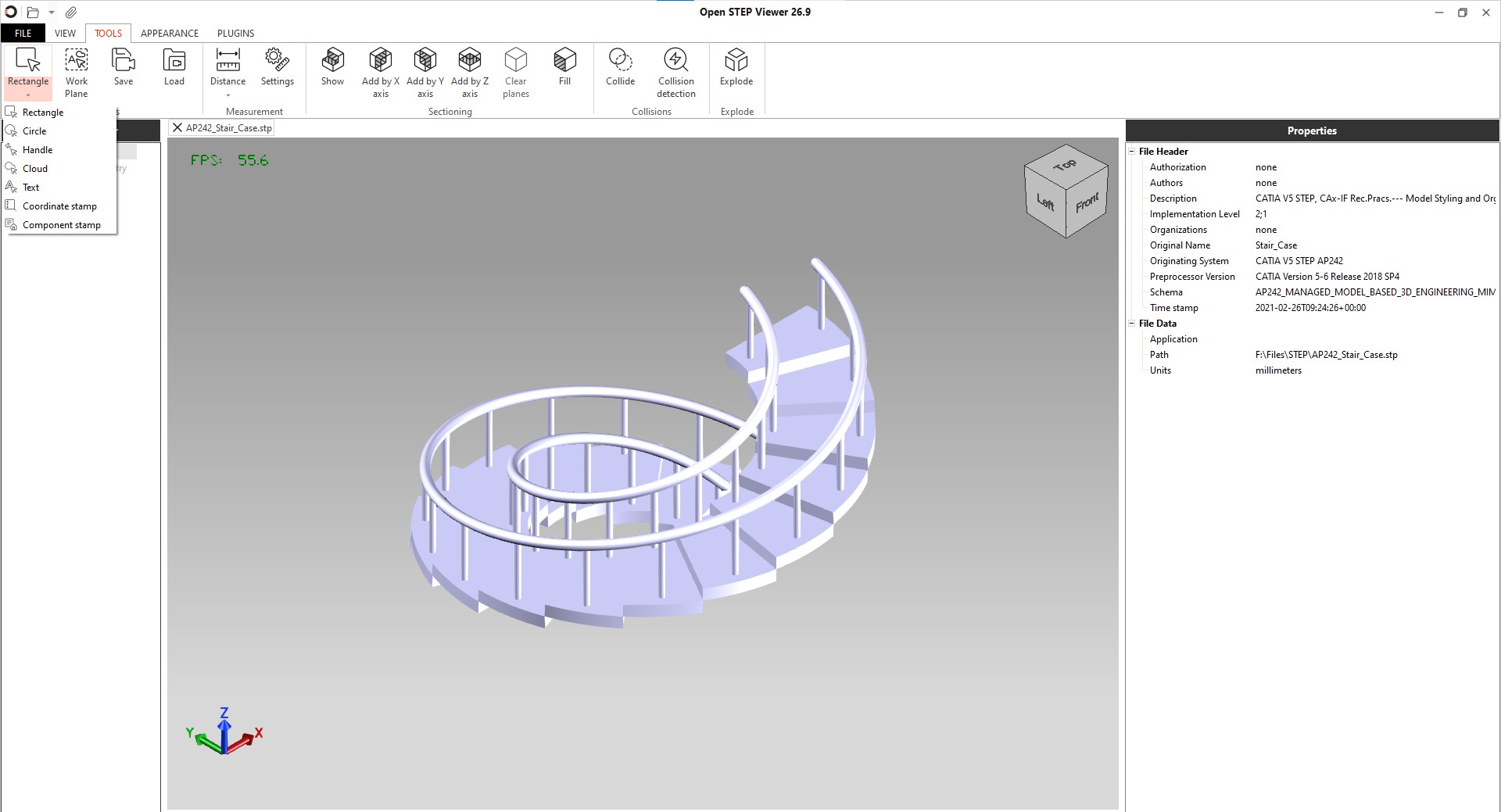Collapse the File Header group
Image resolution: width=1501 pixels, height=812 pixels.
click(x=1131, y=152)
